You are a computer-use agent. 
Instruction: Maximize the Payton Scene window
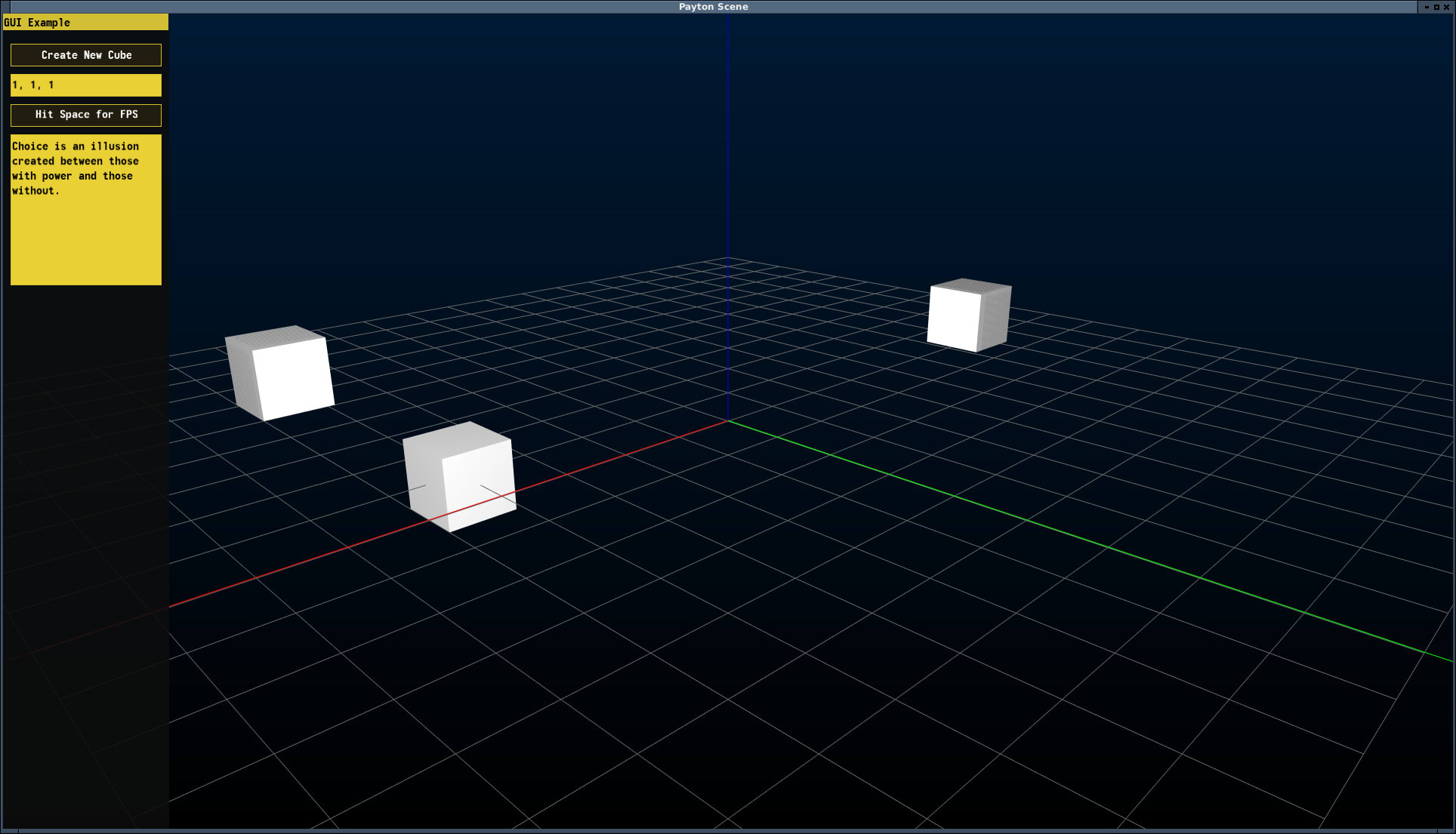pos(1436,7)
